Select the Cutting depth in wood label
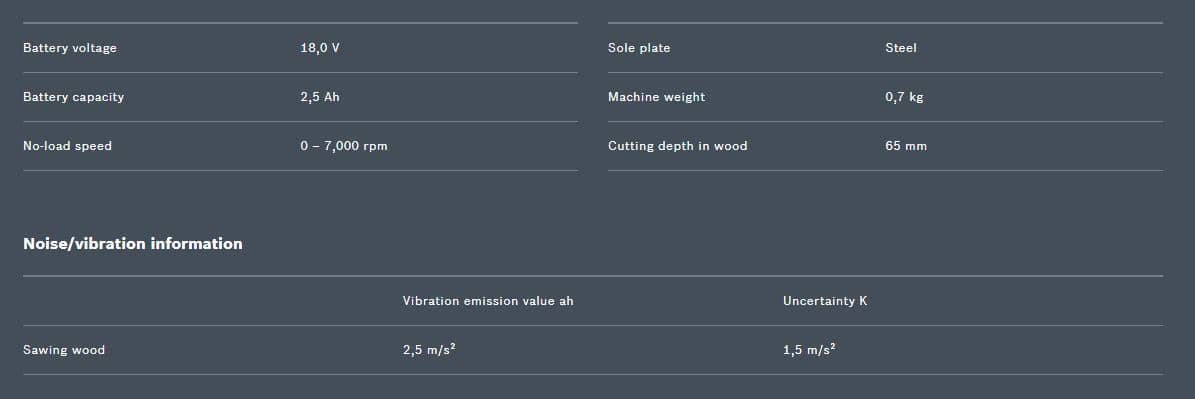Viewport: 1195px width, 399px height. (678, 146)
